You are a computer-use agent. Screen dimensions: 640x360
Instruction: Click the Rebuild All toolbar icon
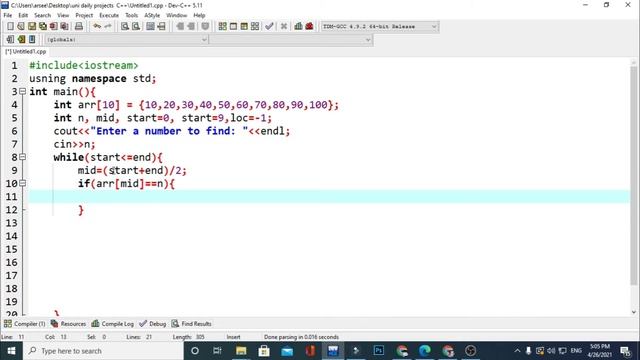tap(255, 27)
